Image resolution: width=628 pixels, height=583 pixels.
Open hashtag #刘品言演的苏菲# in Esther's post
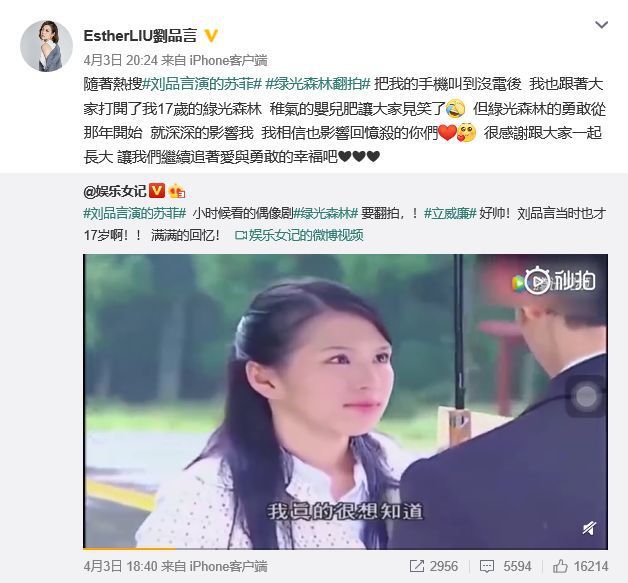(202, 84)
